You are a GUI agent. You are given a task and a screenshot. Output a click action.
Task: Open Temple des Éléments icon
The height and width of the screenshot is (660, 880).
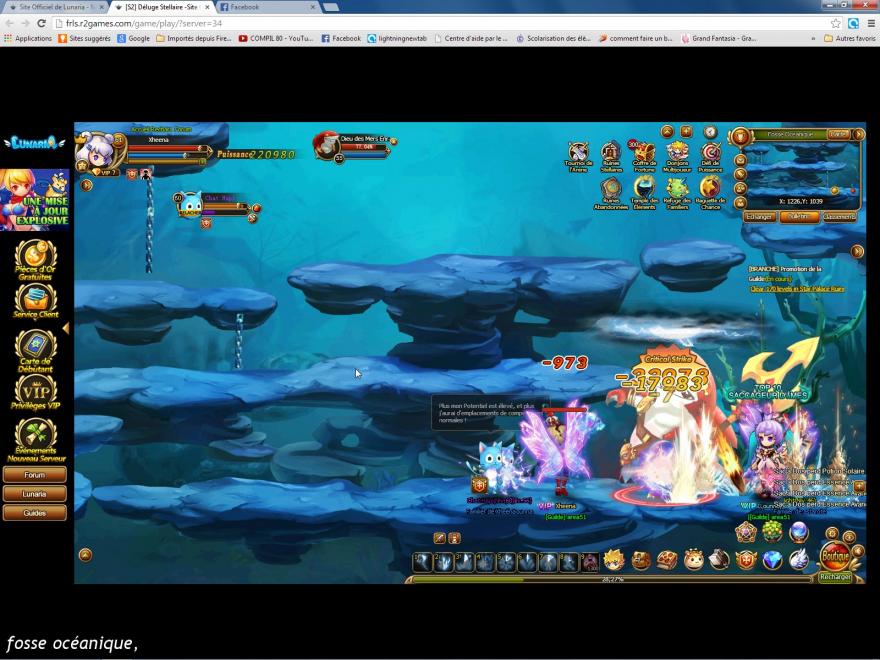(644, 189)
